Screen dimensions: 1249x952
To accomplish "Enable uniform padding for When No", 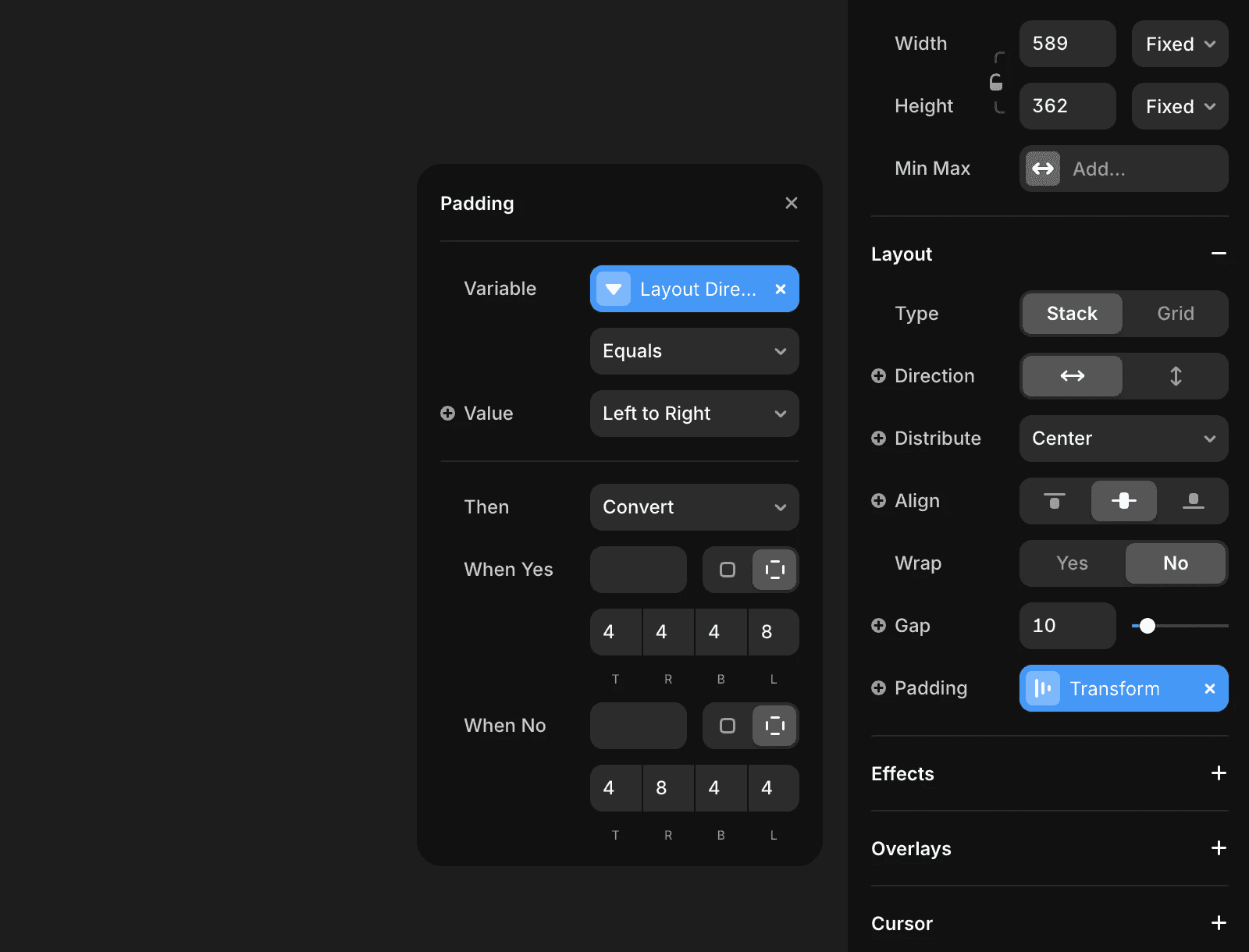I will pyautogui.click(x=728, y=726).
